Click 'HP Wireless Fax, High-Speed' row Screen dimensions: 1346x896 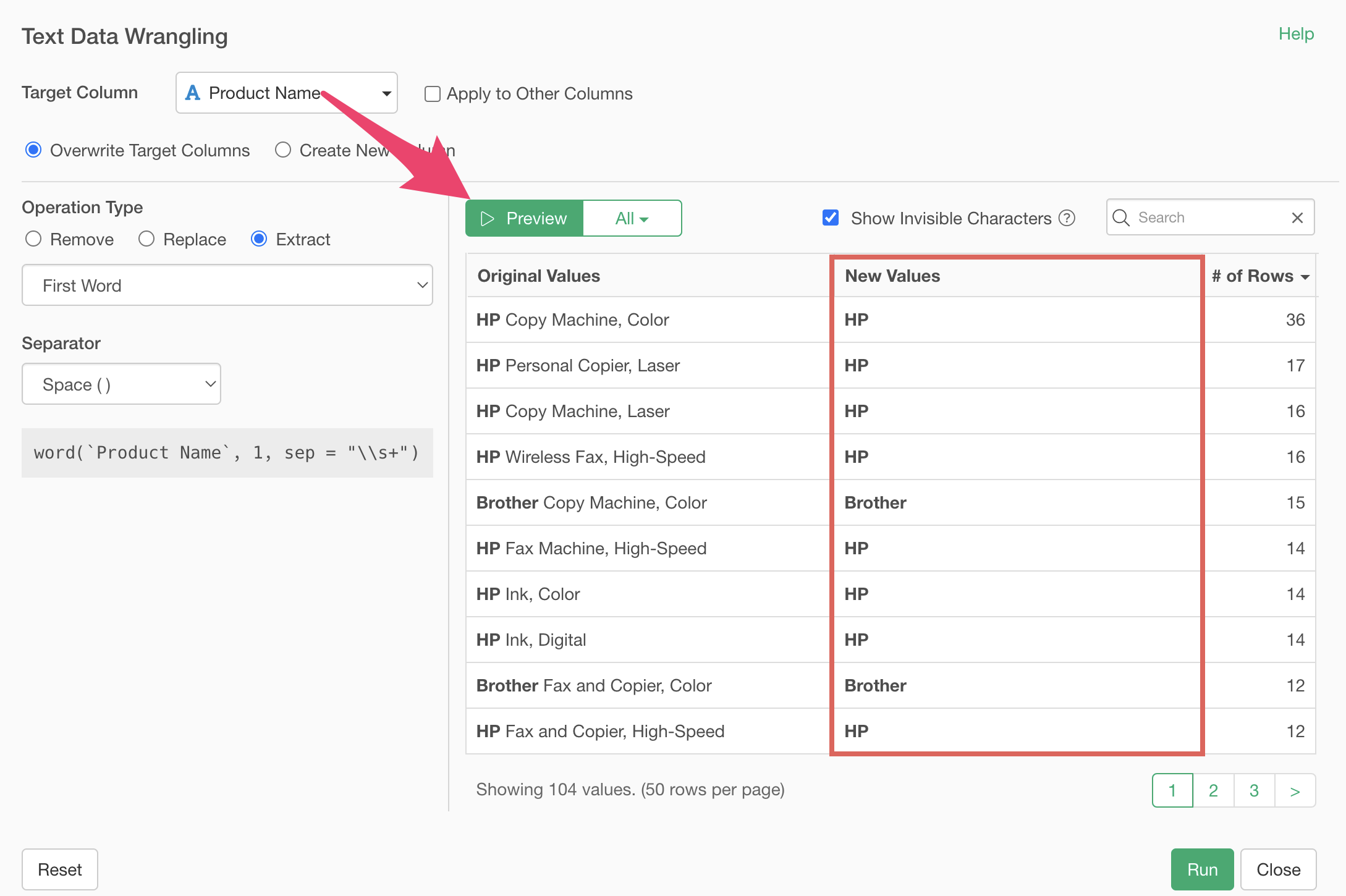pos(891,457)
